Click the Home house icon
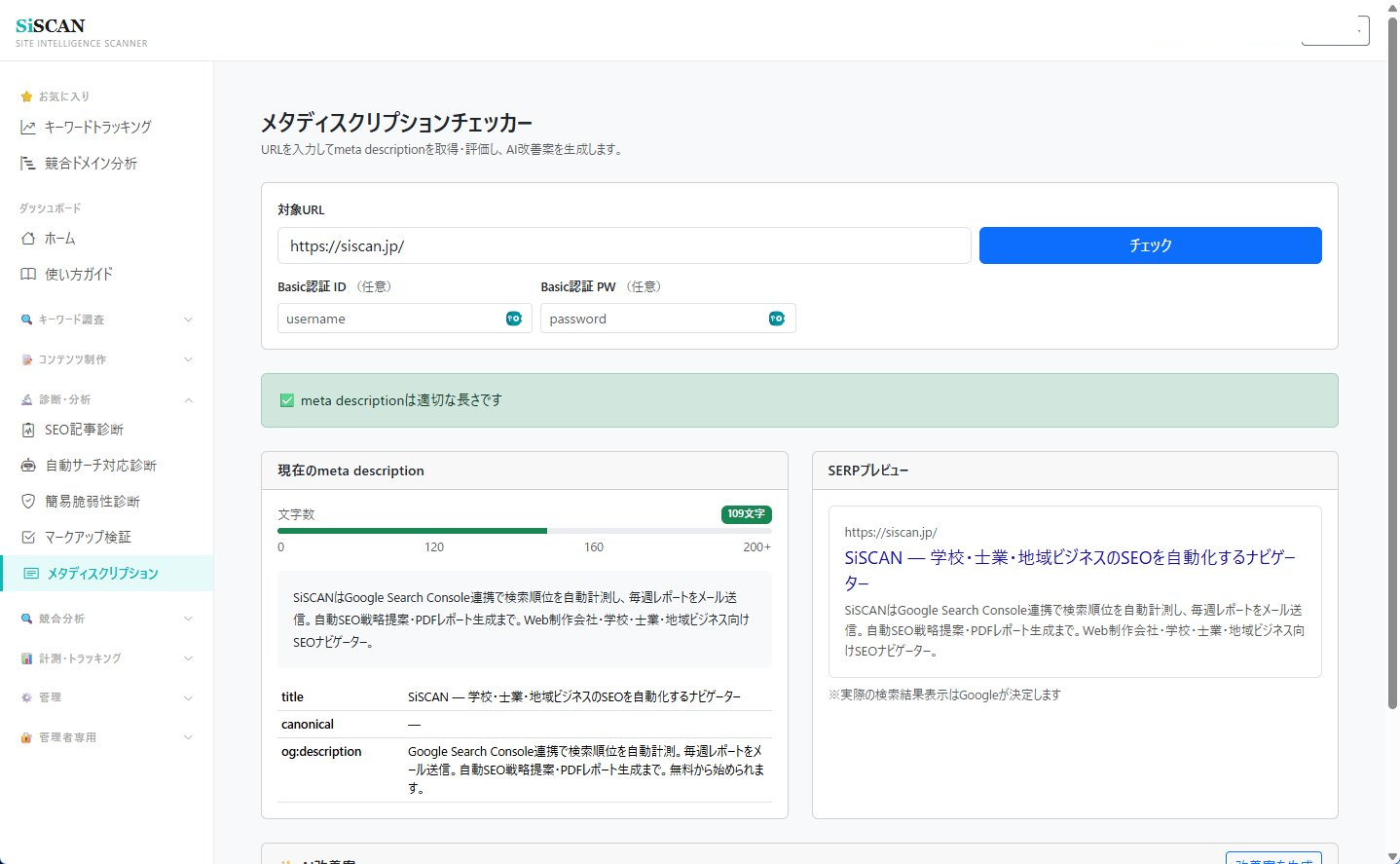The height and width of the screenshot is (864, 1400). (28, 239)
